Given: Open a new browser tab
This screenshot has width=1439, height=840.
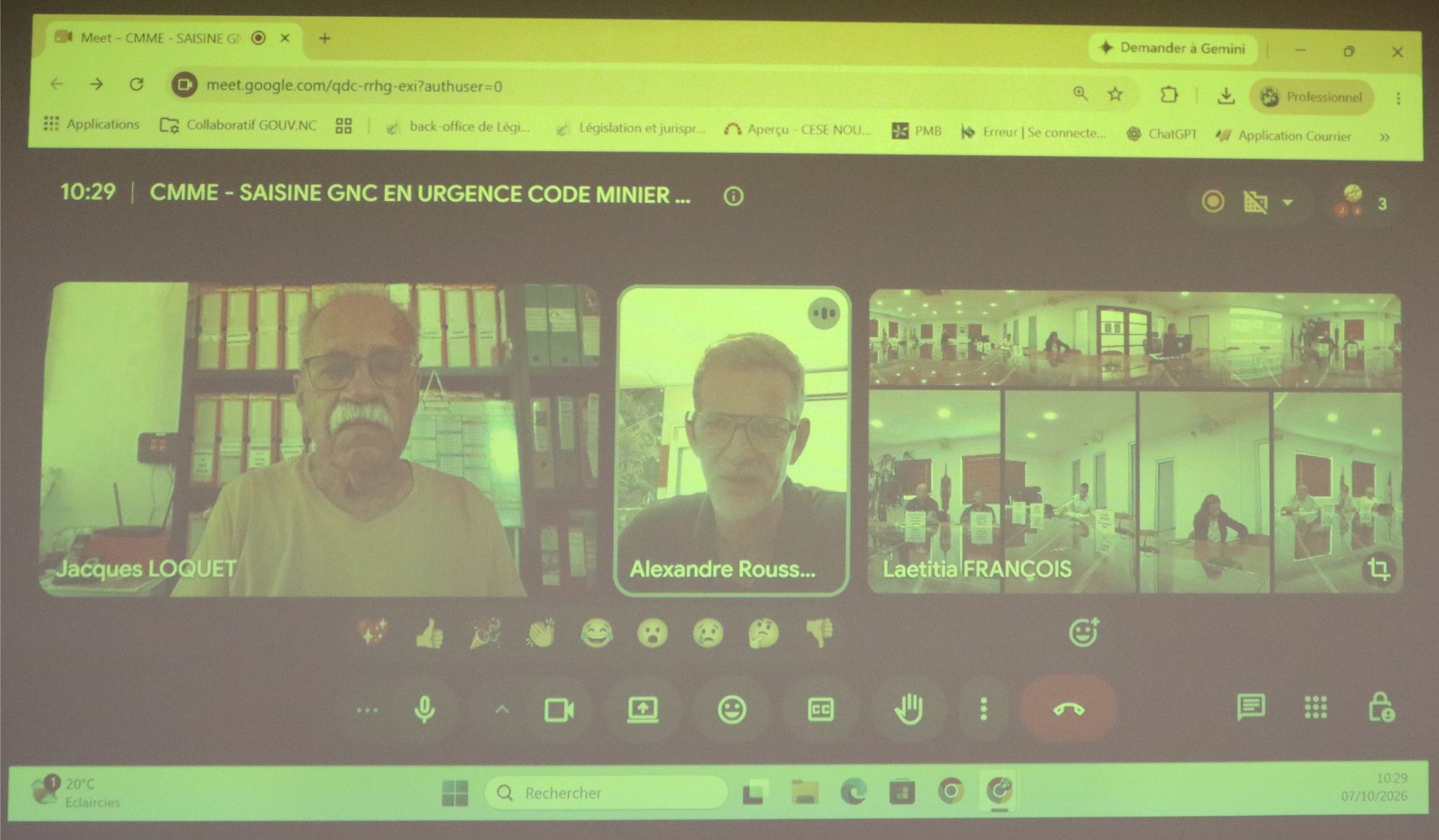Looking at the screenshot, I should [324, 39].
